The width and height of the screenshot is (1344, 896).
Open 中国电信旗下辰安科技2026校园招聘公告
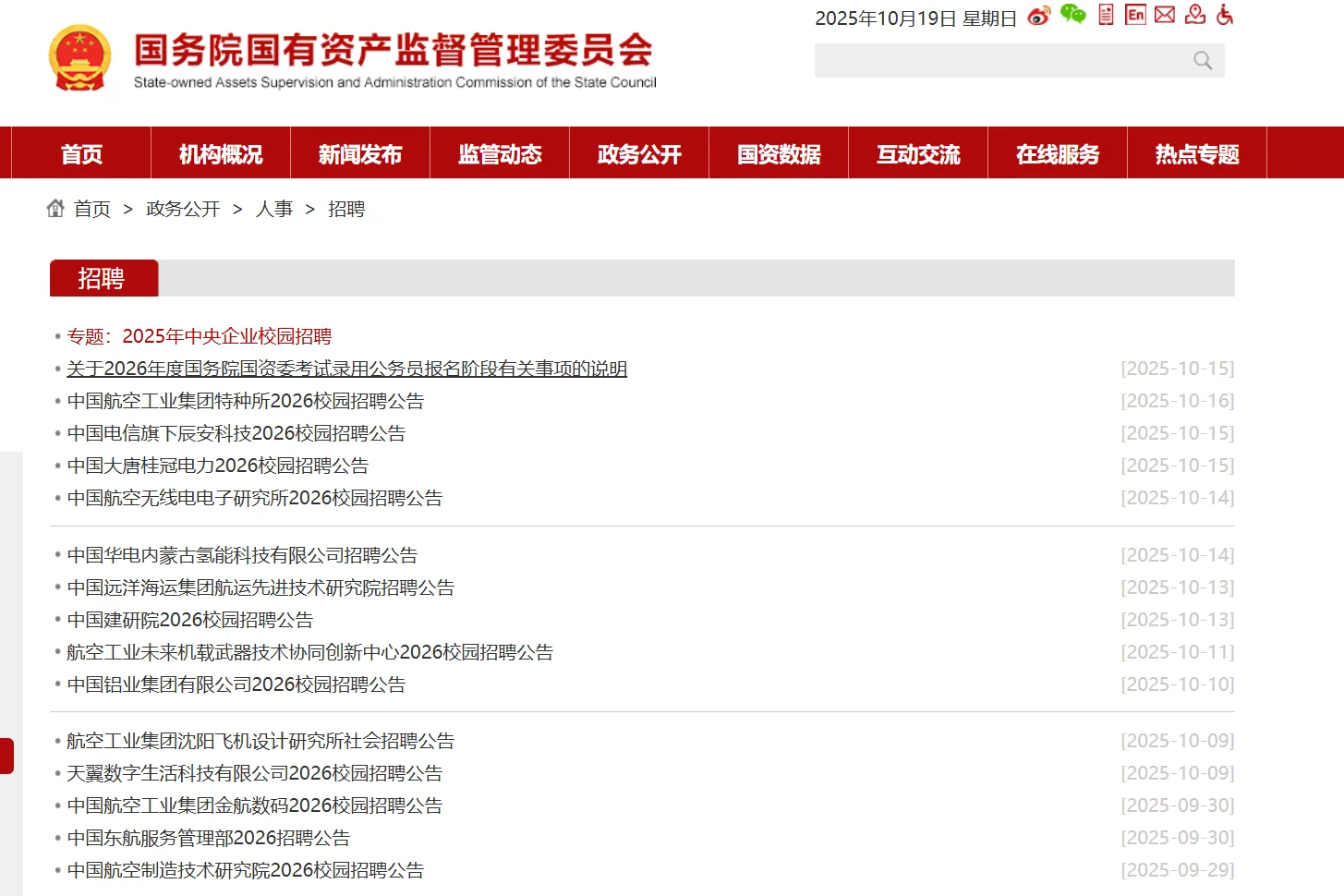(236, 433)
